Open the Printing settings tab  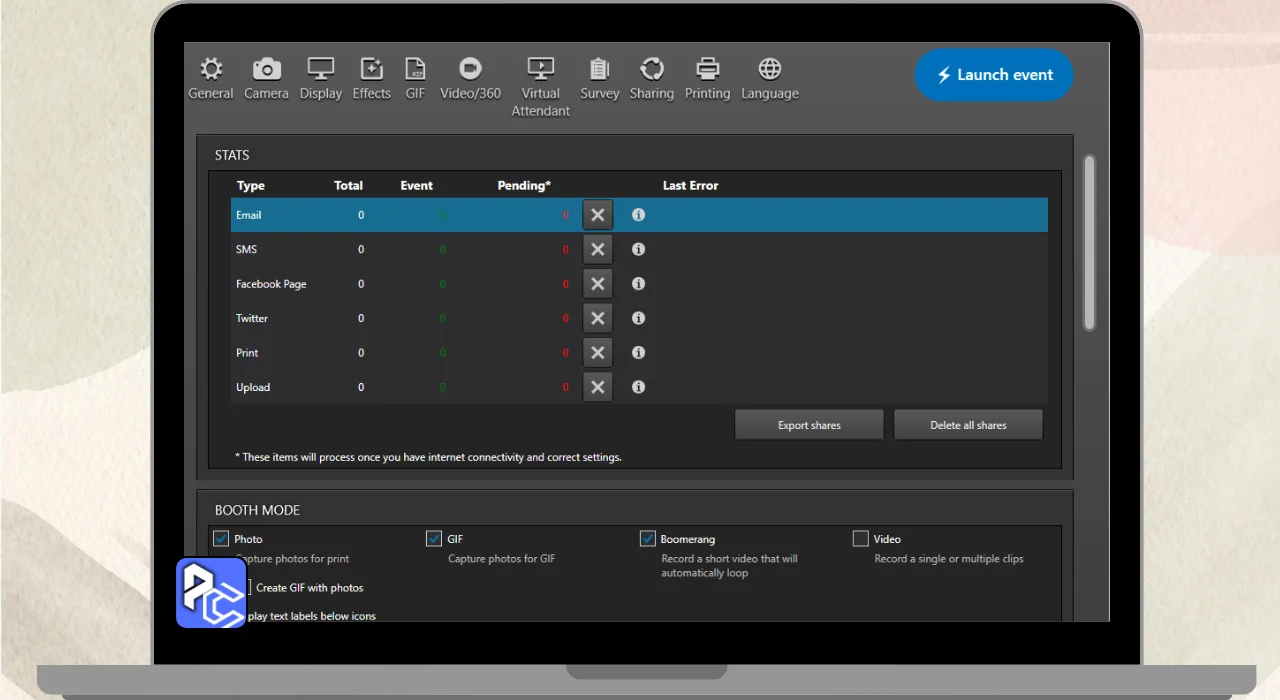point(707,69)
